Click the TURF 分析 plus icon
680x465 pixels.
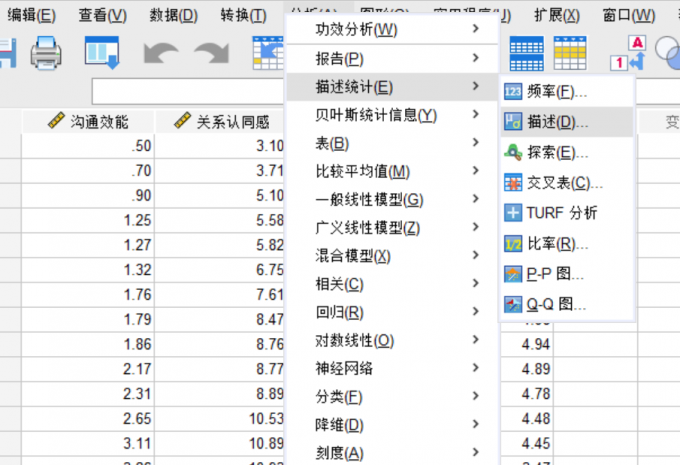pos(513,213)
